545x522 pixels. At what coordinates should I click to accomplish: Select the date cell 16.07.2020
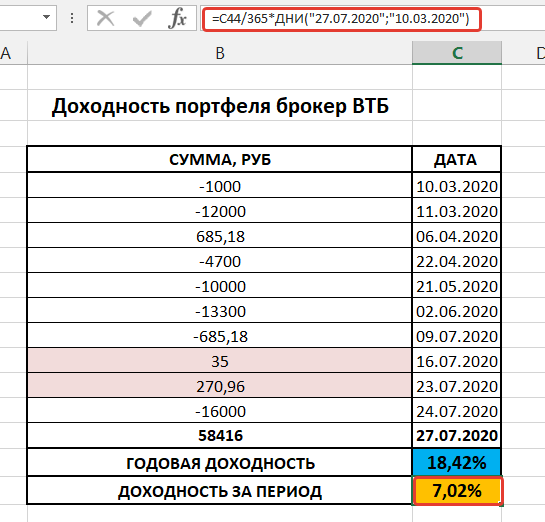point(456,360)
